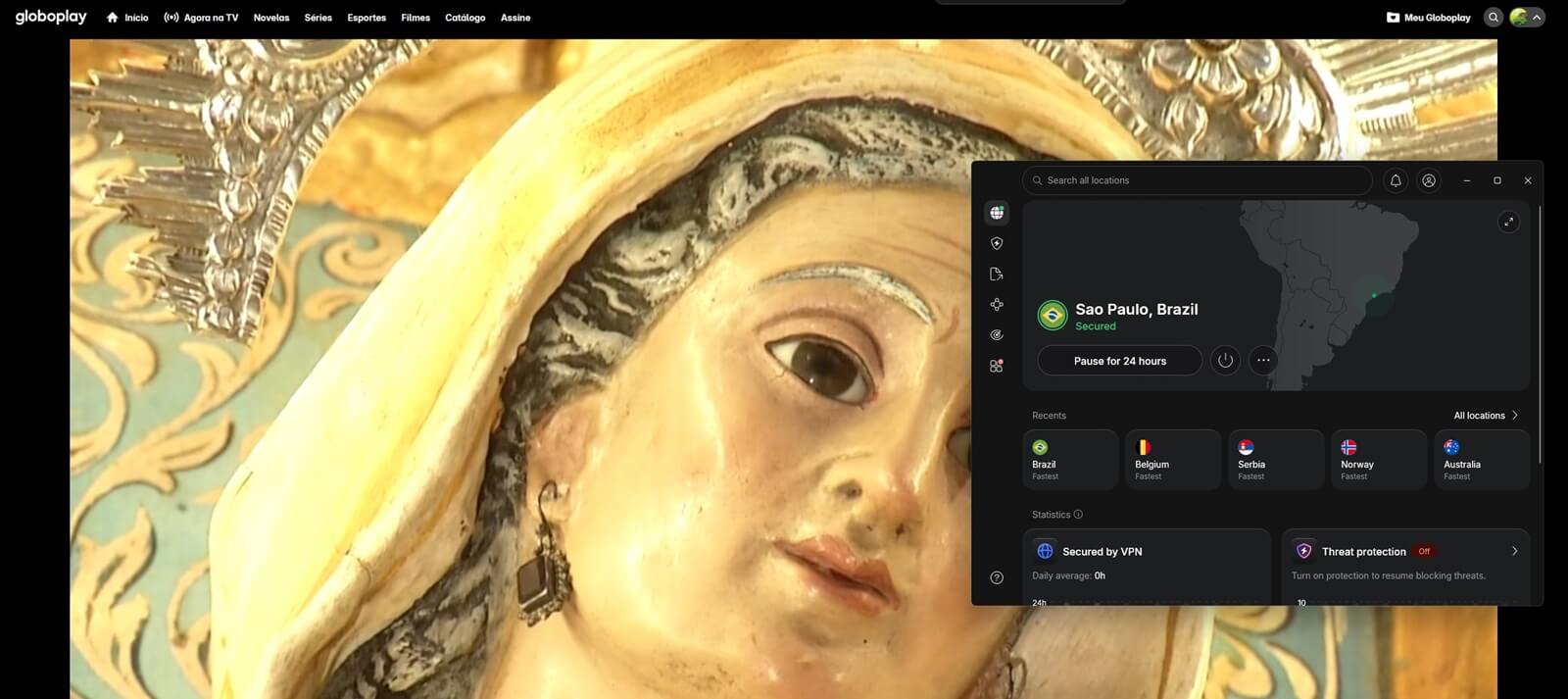Pause the VPN for 24 hours
The width and height of the screenshot is (1568, 699).
coord(1120,361)
